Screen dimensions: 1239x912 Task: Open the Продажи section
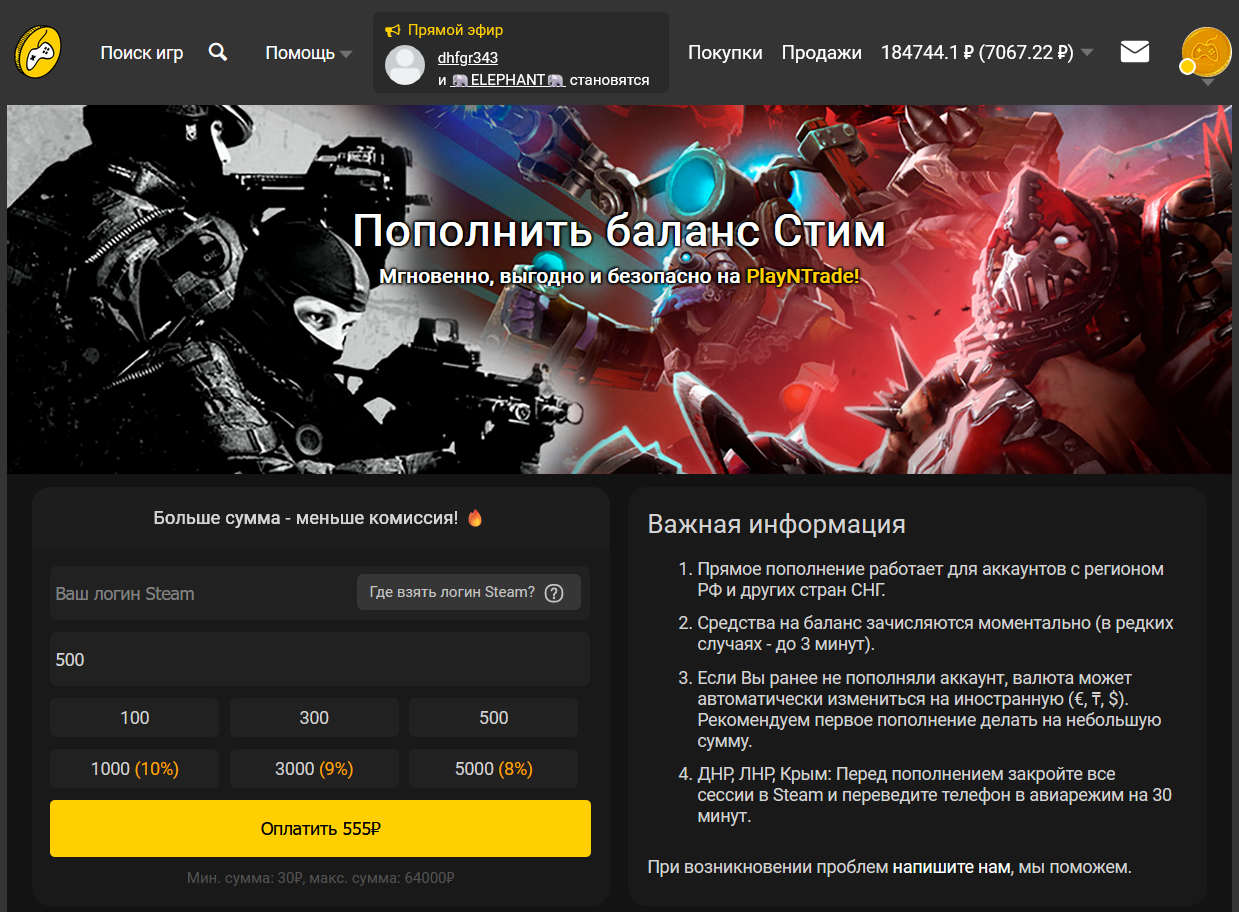(x=821, y=53)
